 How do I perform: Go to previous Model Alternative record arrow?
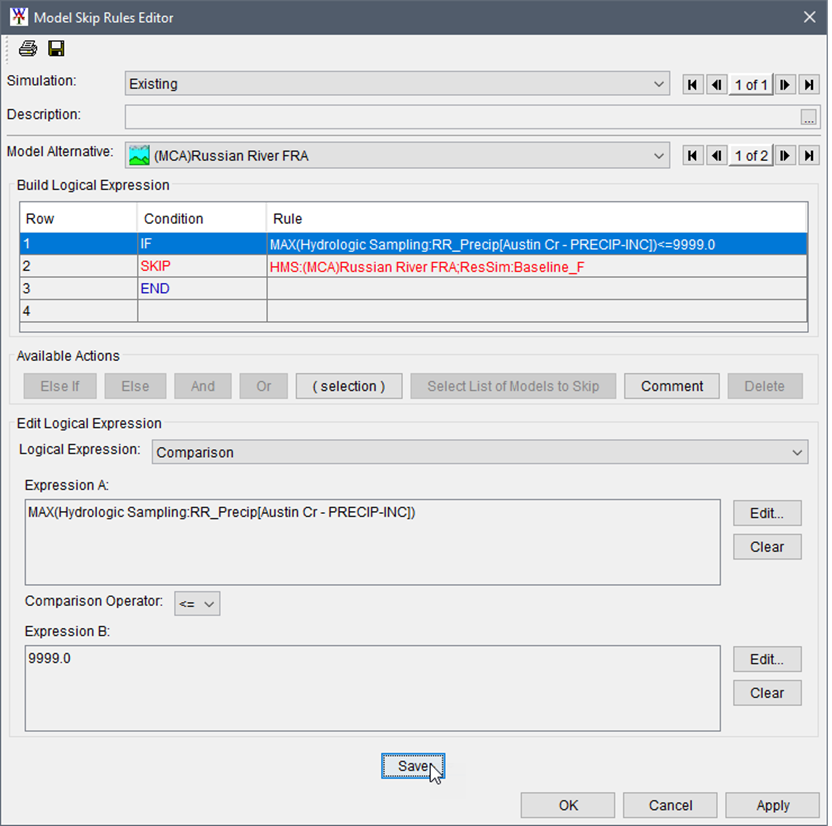point(716,155)
